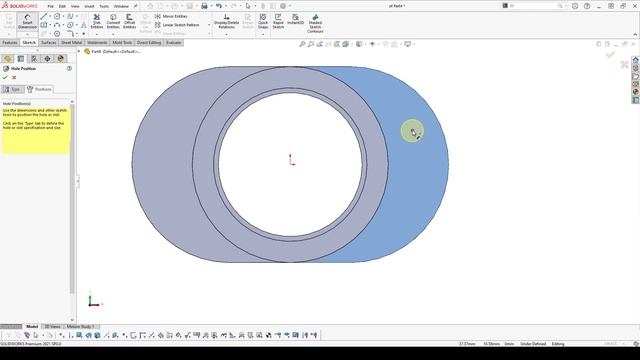Expand the Circle tool dropdown arrow
The image size is (640, 360).
[x=63, y=16]
